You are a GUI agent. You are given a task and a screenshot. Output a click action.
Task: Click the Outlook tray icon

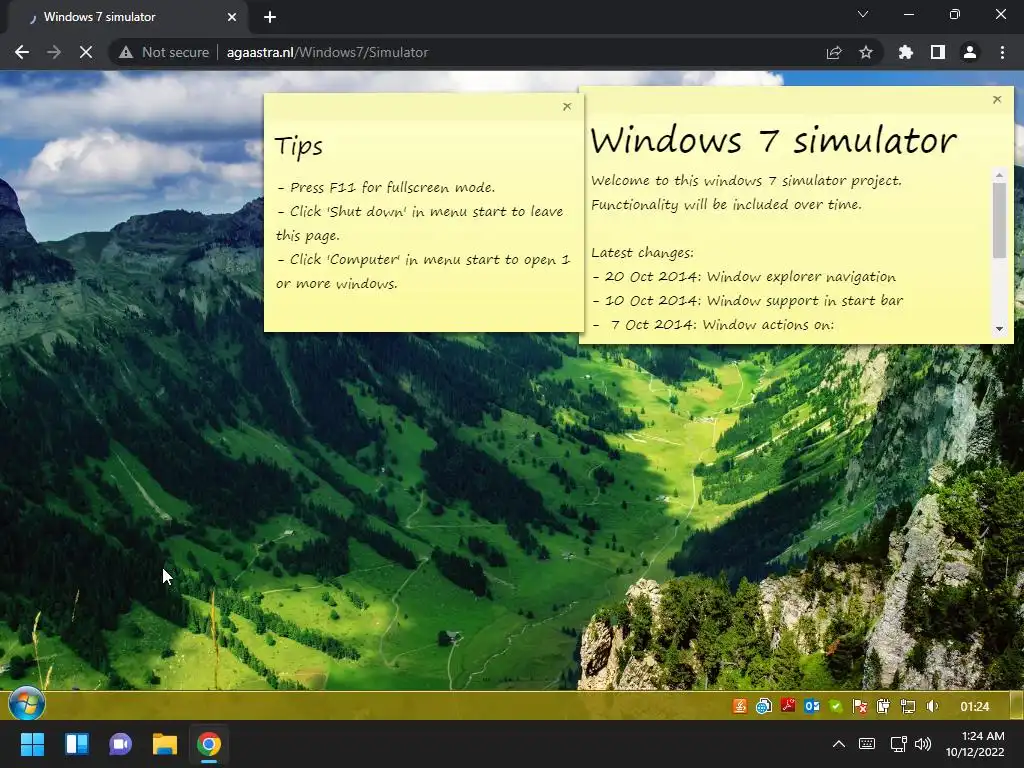click(812, 706)
